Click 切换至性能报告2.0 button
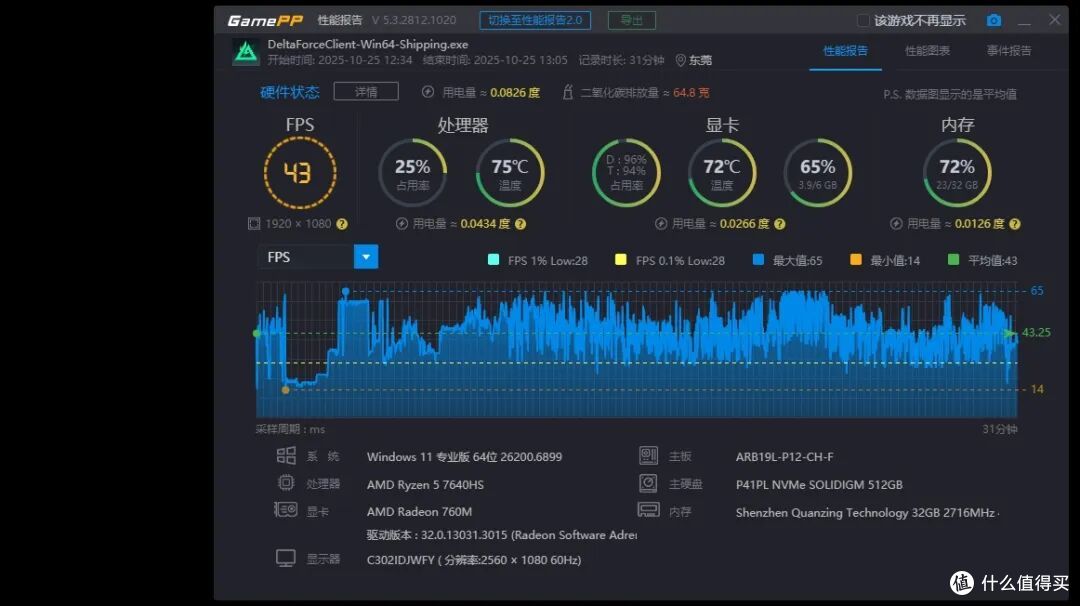 535,20
